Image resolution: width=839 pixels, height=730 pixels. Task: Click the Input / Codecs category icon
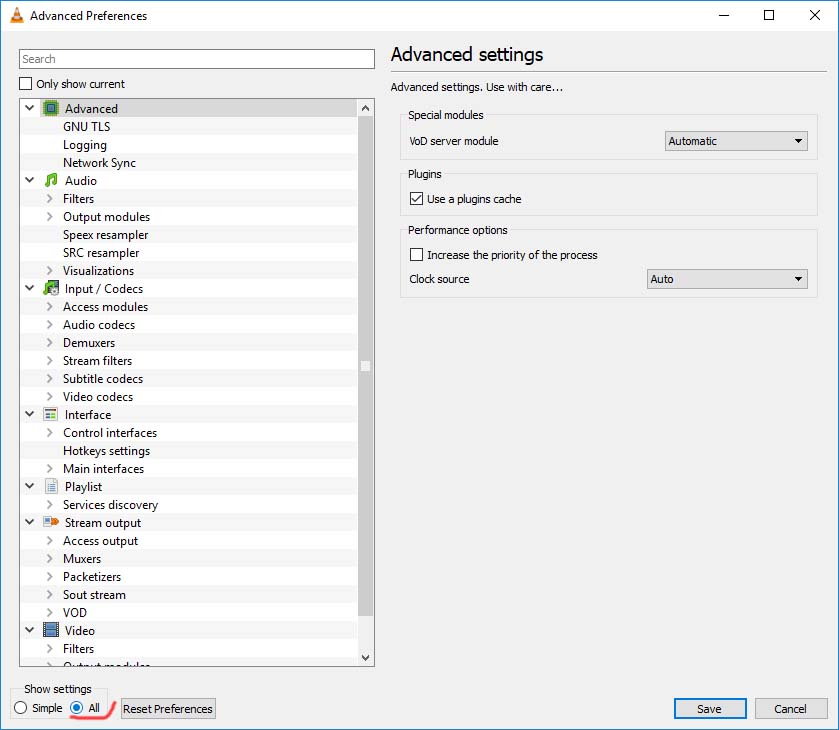[51, 288]
